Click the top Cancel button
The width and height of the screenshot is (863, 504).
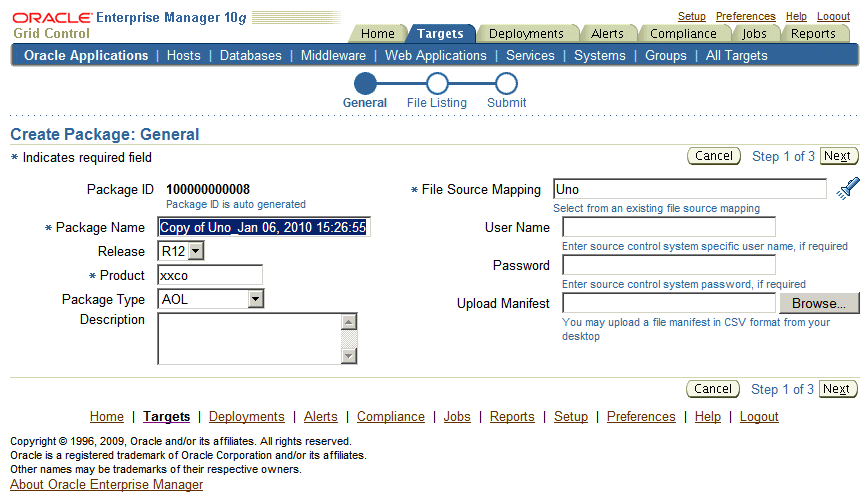tap(714, 156)
